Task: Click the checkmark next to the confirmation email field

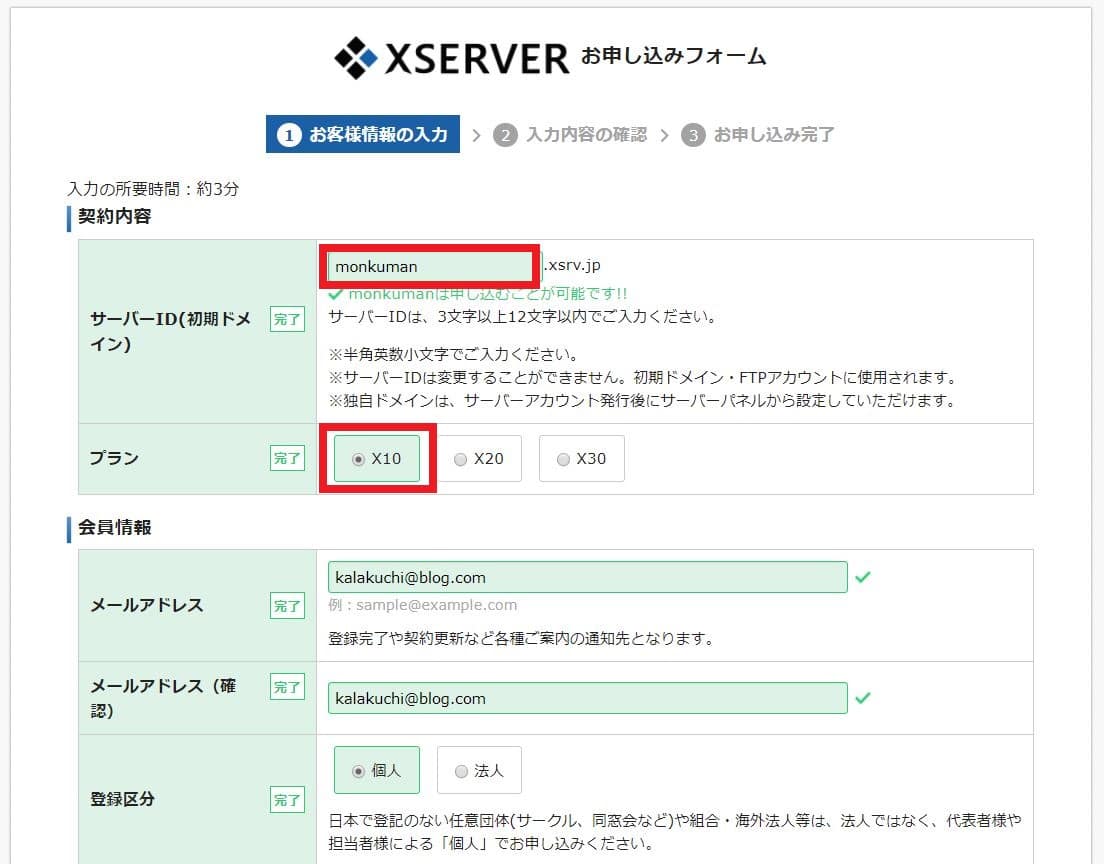Action: click(x=863, y=697)
